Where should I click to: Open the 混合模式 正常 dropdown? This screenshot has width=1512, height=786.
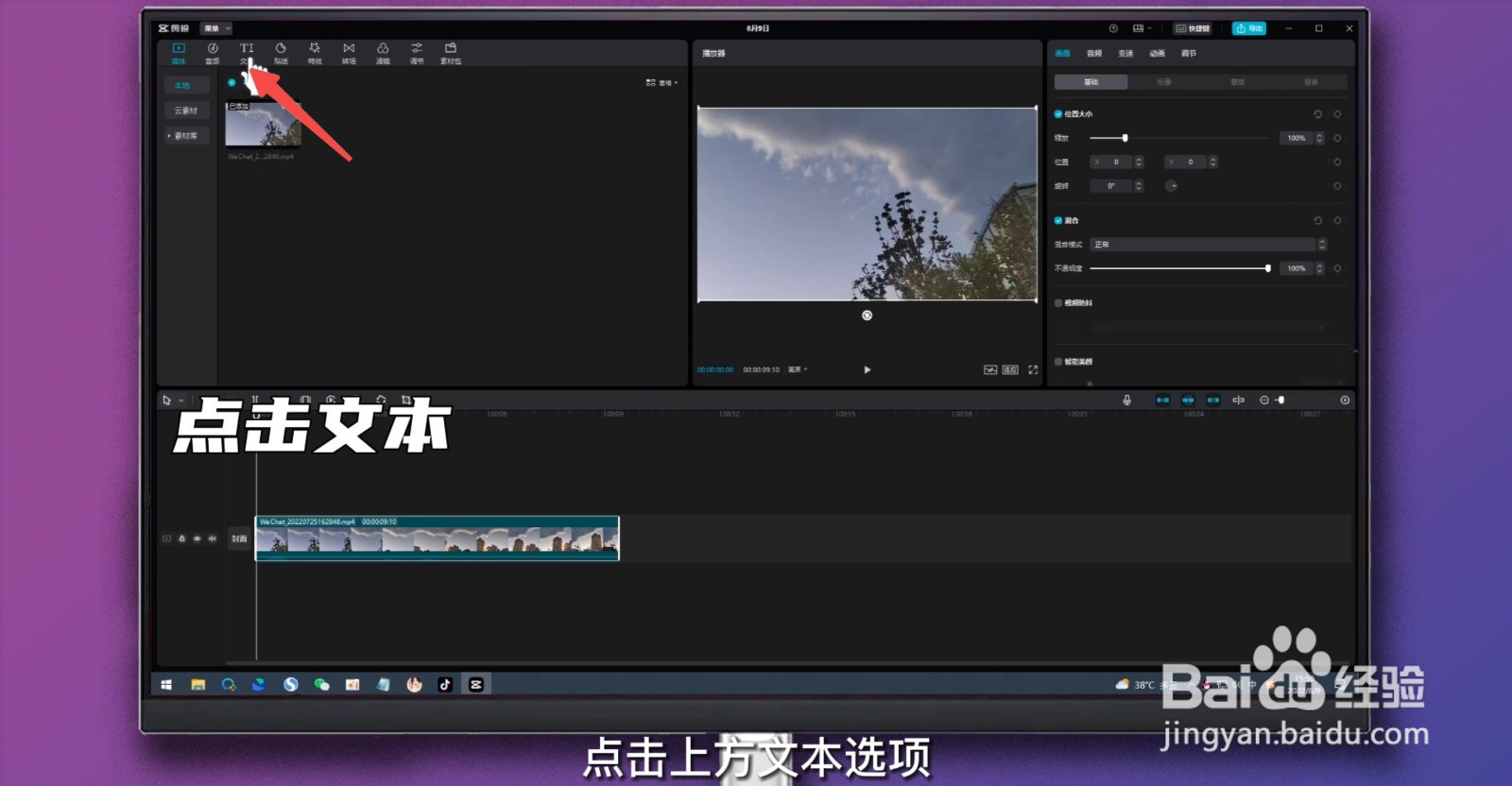click(1209, 245)
